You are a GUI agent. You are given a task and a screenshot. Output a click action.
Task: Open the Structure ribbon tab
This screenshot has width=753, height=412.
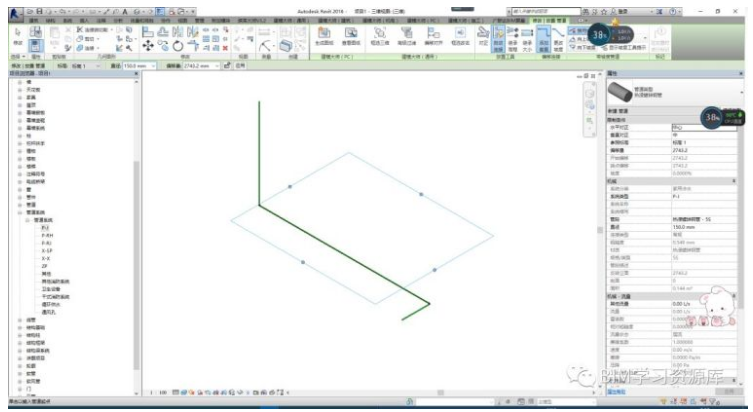point(50,21)
